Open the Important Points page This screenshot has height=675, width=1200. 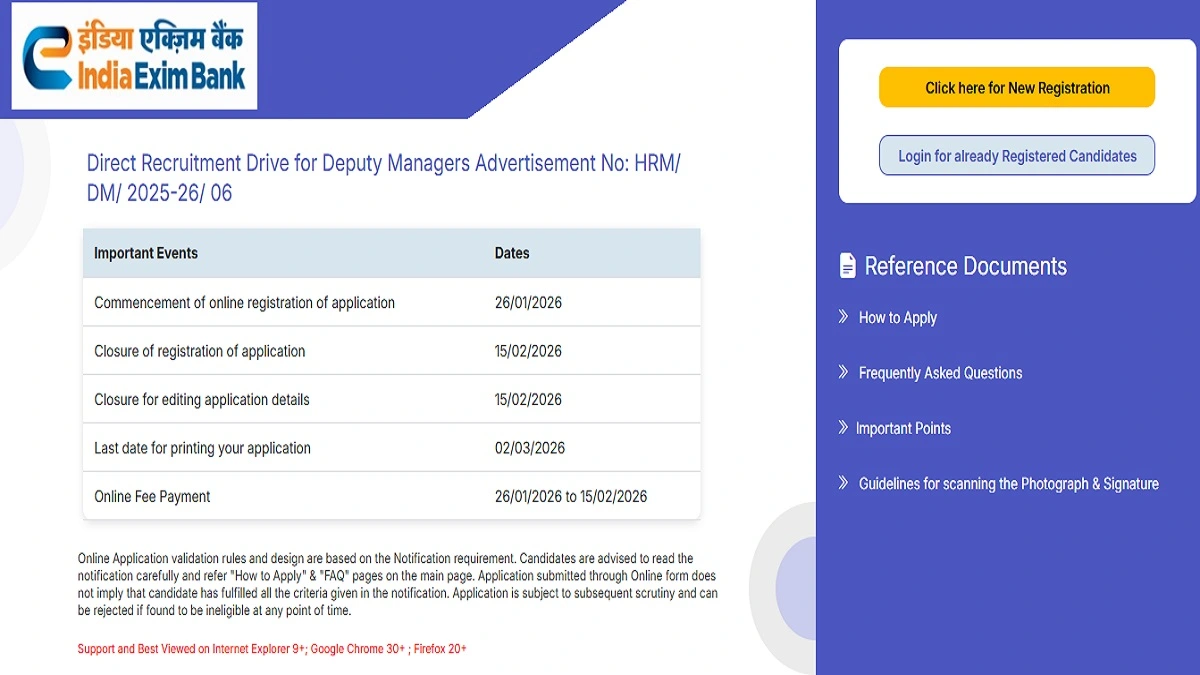(904, 427)
